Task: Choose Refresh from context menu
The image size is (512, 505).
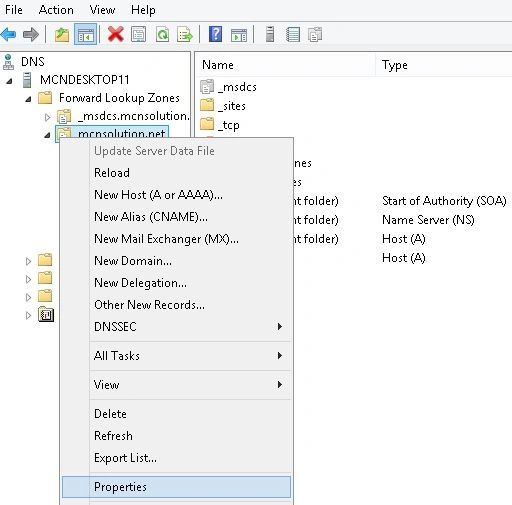Action: 176,436
